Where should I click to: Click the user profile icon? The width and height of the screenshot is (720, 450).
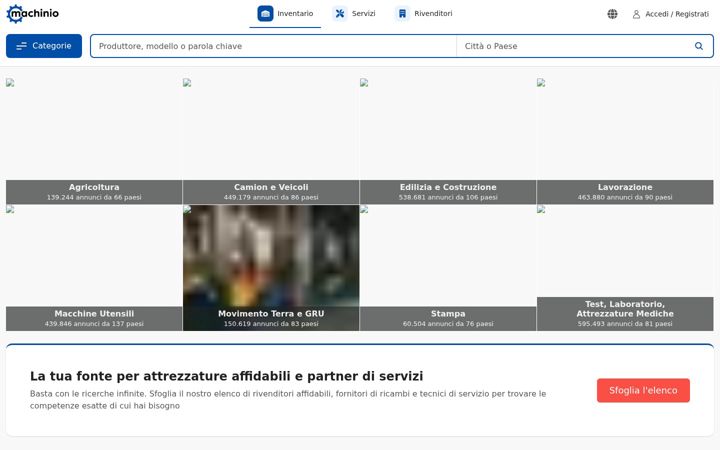coord(636,14)
